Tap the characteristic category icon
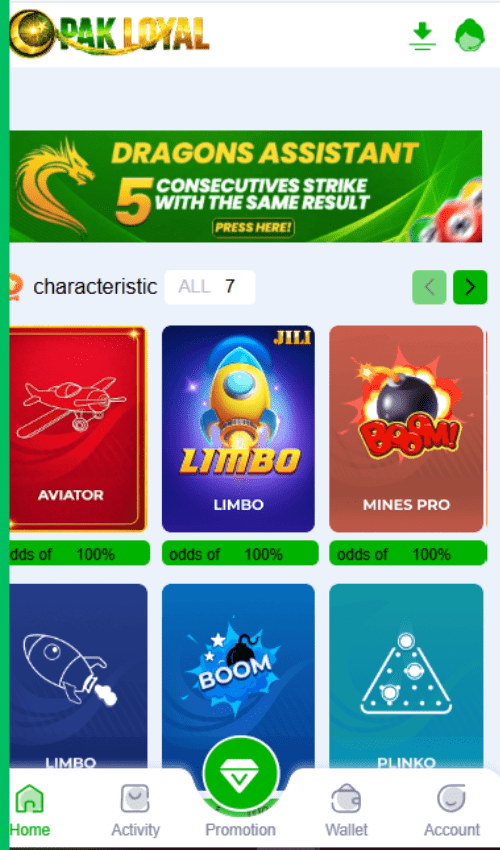500x850 pixels. click(x=16, y=286)
